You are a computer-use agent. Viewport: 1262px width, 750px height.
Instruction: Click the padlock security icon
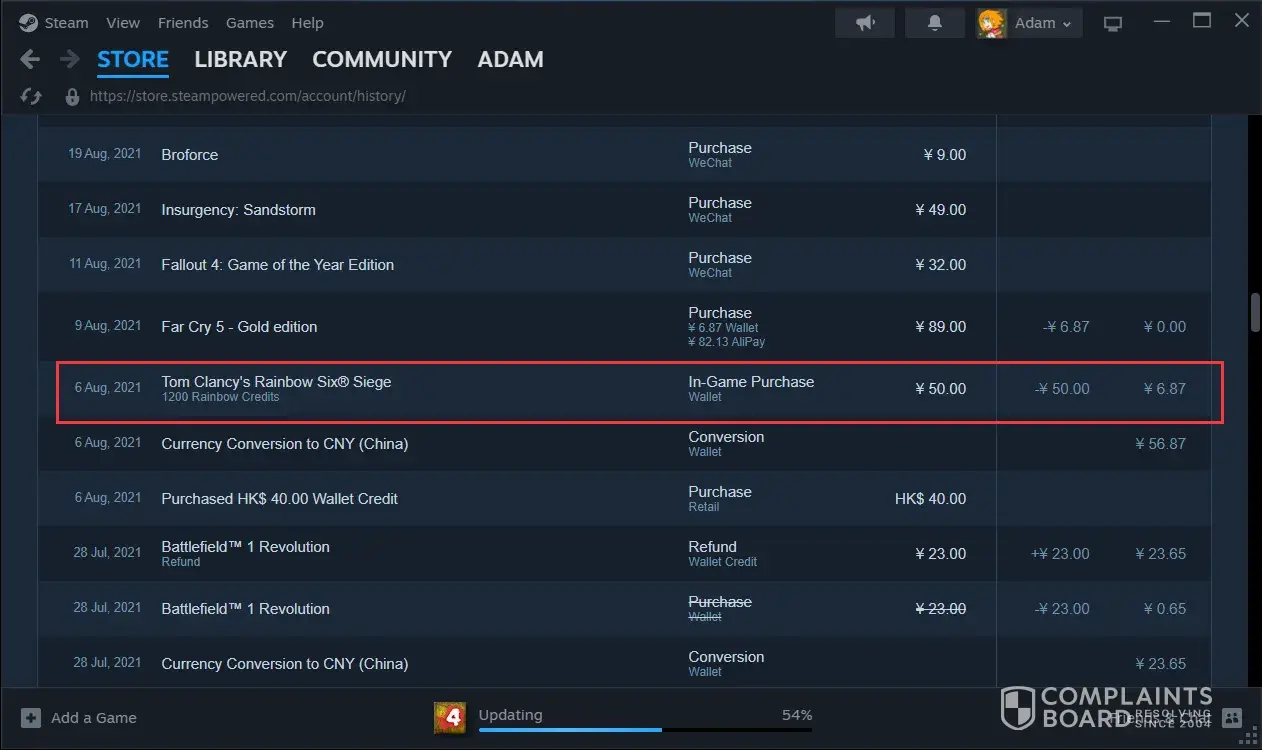pyautogui.click(x=72, y=96)
